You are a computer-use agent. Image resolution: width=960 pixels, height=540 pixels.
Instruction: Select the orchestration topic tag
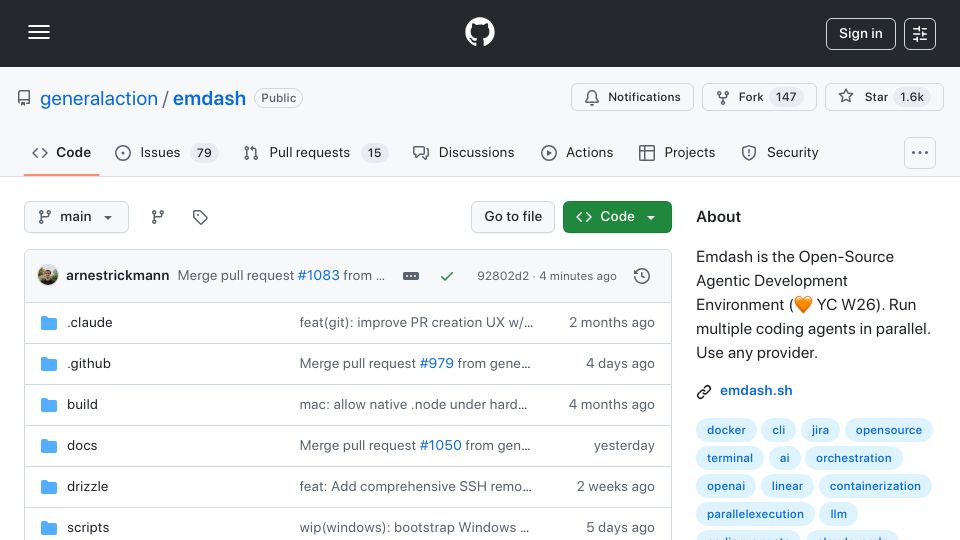(x=853, y=459)
